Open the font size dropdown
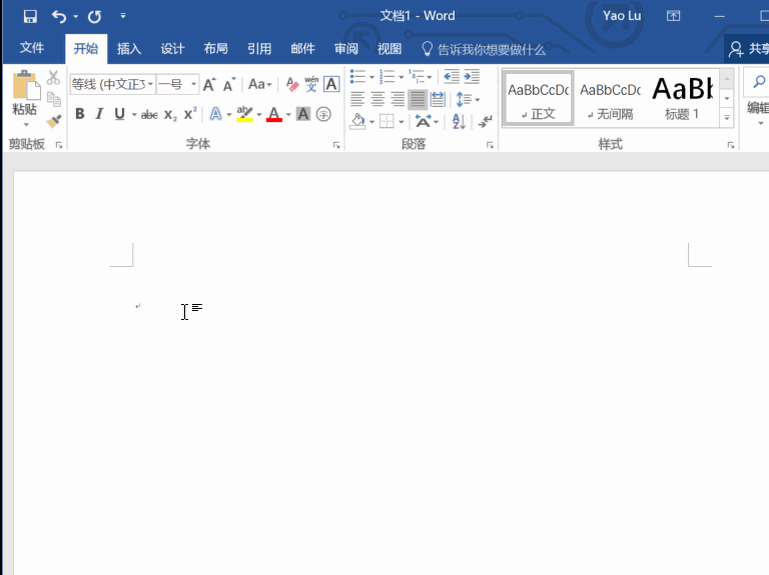 tap(194, 84)
